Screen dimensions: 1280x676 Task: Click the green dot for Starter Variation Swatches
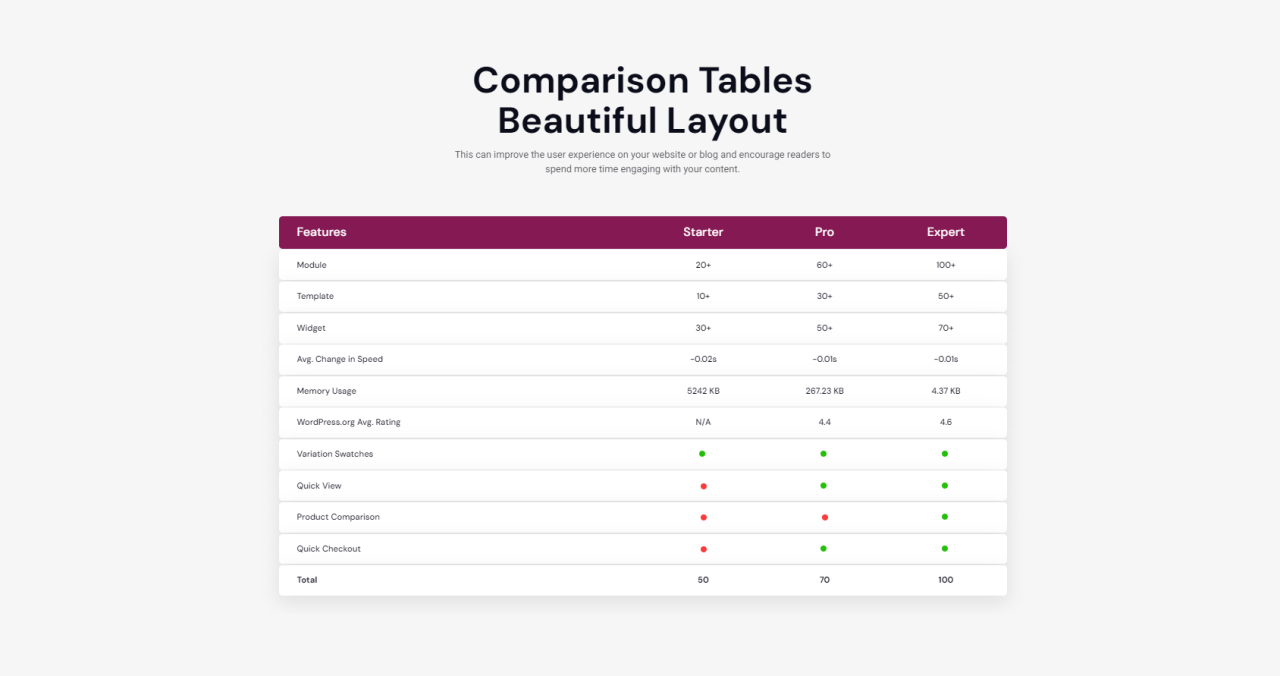702,454
